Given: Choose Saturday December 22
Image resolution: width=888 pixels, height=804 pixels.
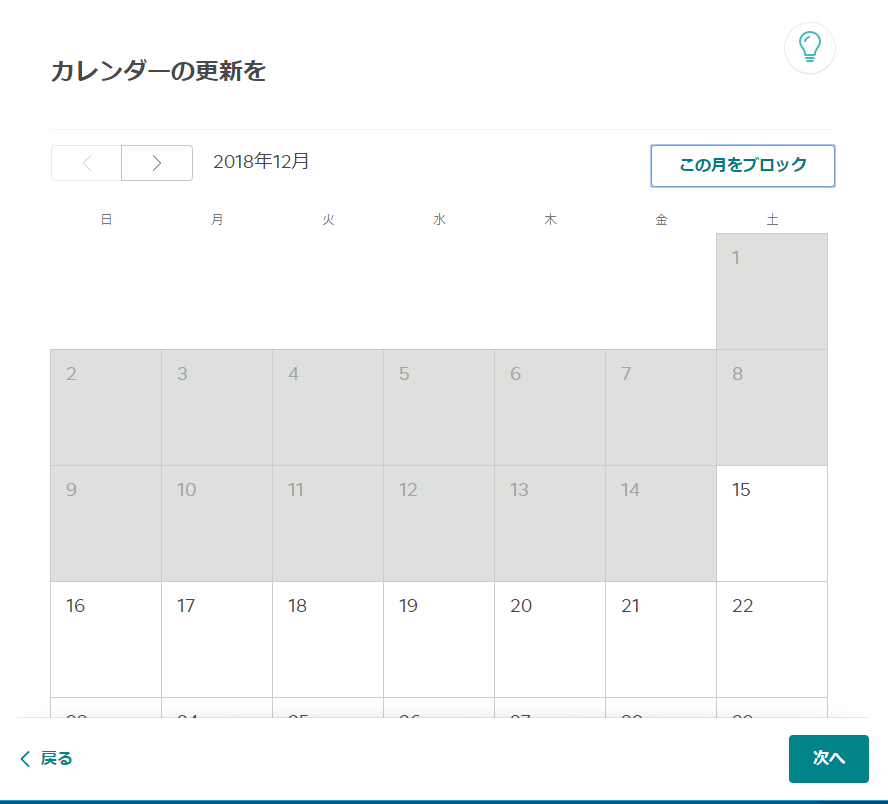Looking at the screenshot, I should [772, 639].
